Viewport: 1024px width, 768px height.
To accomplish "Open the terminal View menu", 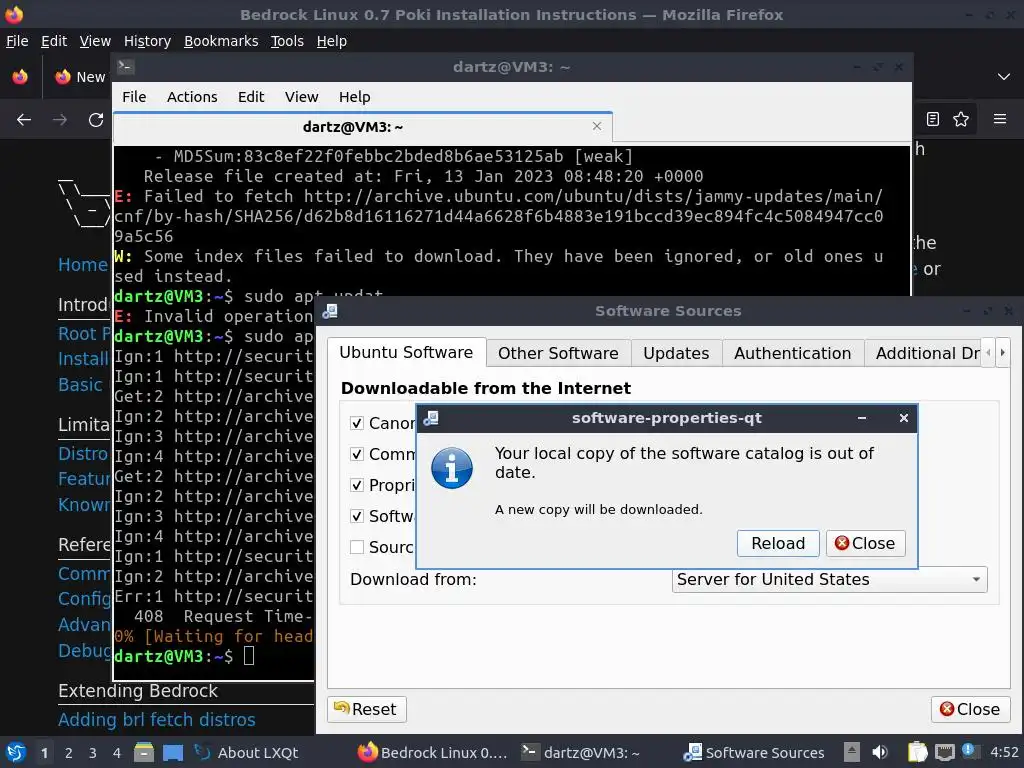I will (x=301, y=97).
